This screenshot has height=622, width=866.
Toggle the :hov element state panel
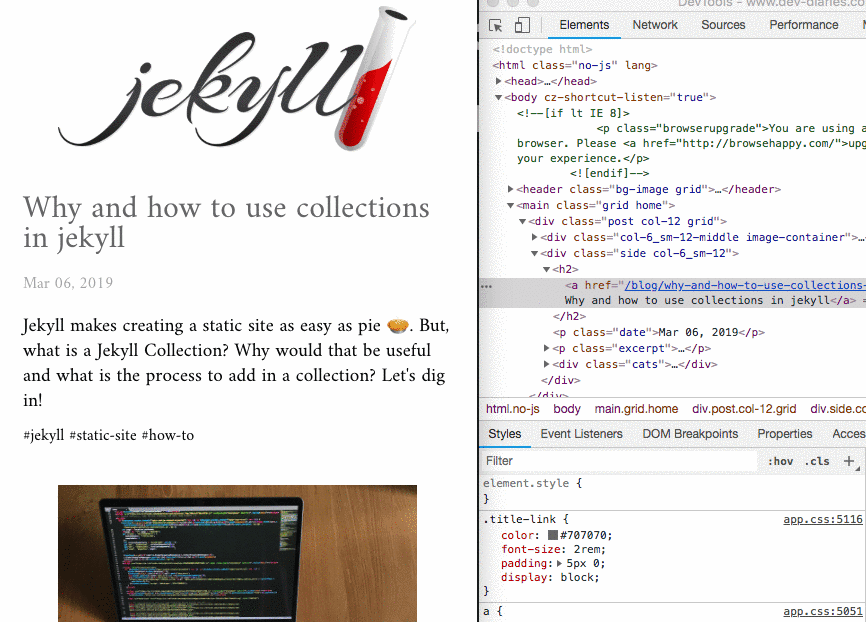(x=780, y=461)
